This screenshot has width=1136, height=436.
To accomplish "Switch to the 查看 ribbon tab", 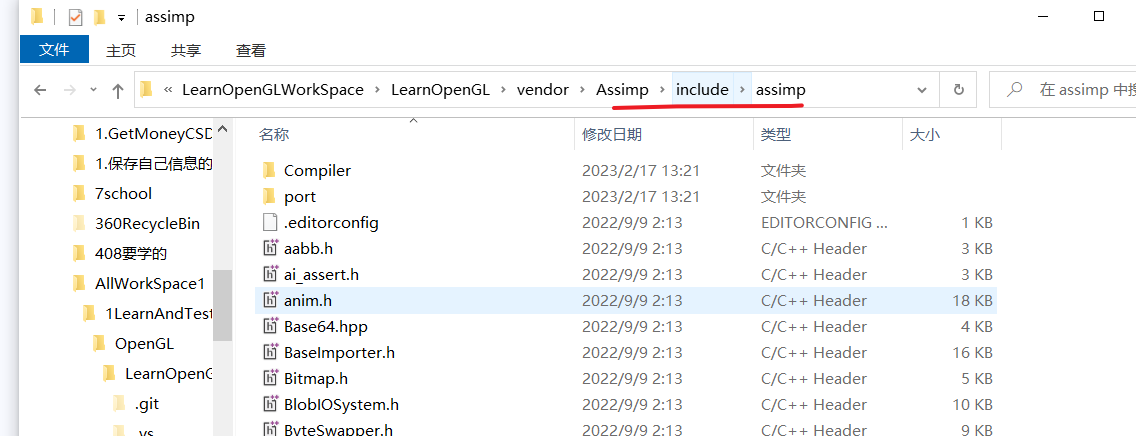I will point(251,50).
